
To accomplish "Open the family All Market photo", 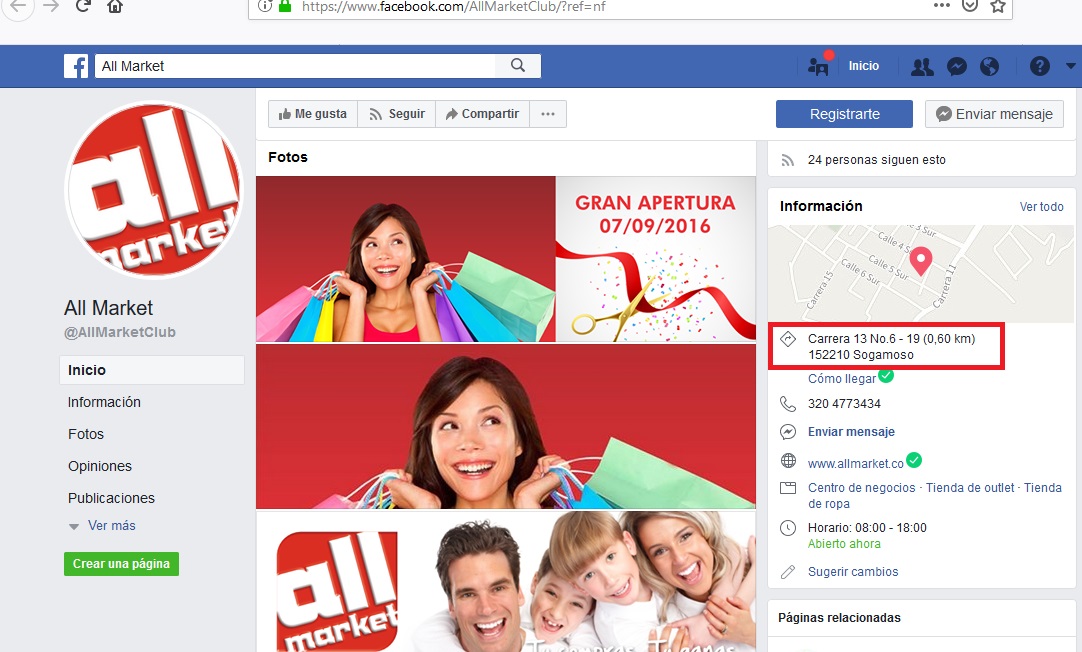I will coord(506,582).
